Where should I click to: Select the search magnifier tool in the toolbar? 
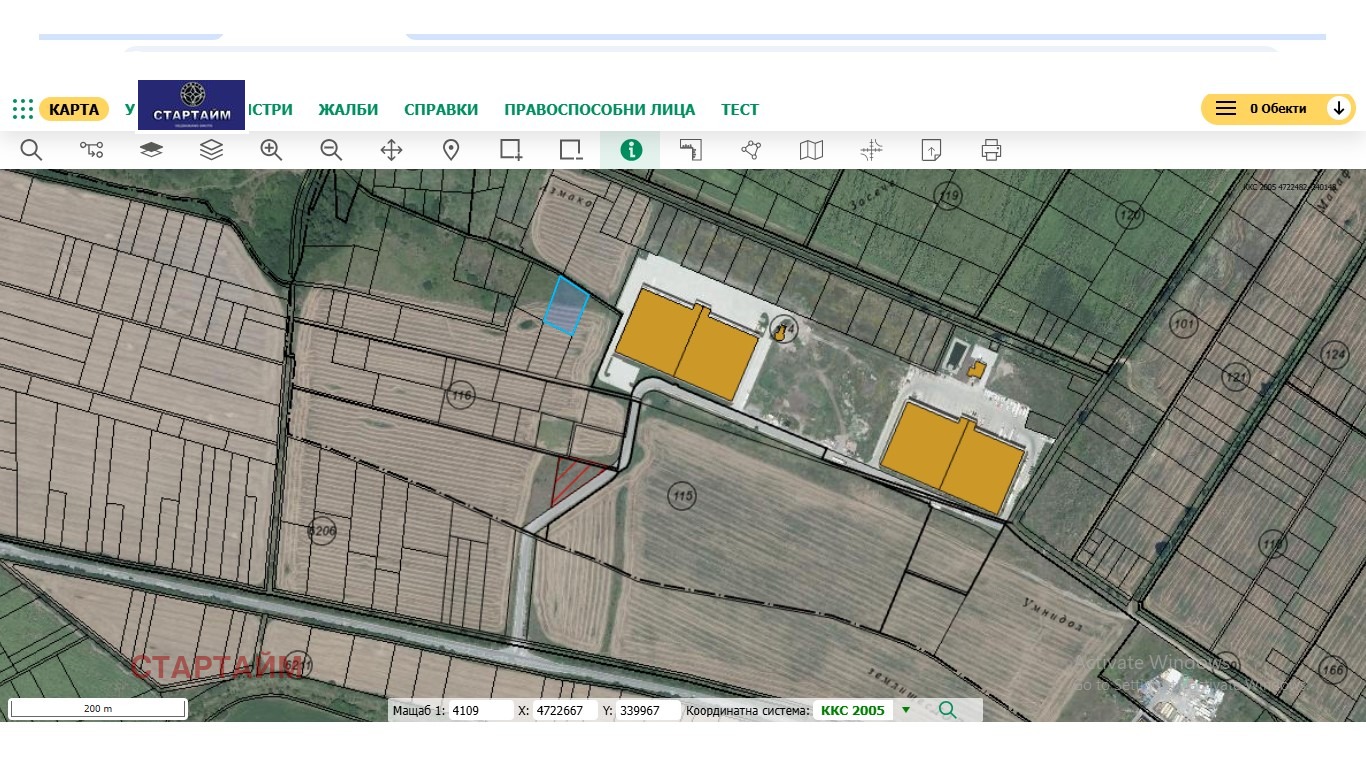pyautogui.click(x=30, y=150)
